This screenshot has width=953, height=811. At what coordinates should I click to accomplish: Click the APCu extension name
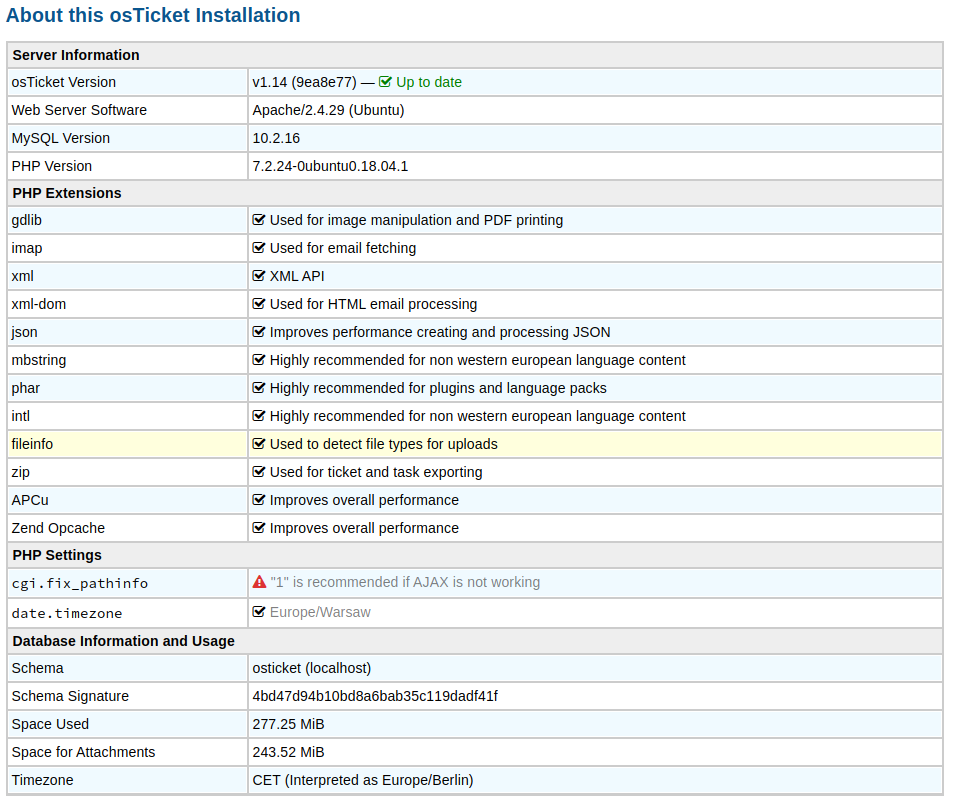[30, 500]
